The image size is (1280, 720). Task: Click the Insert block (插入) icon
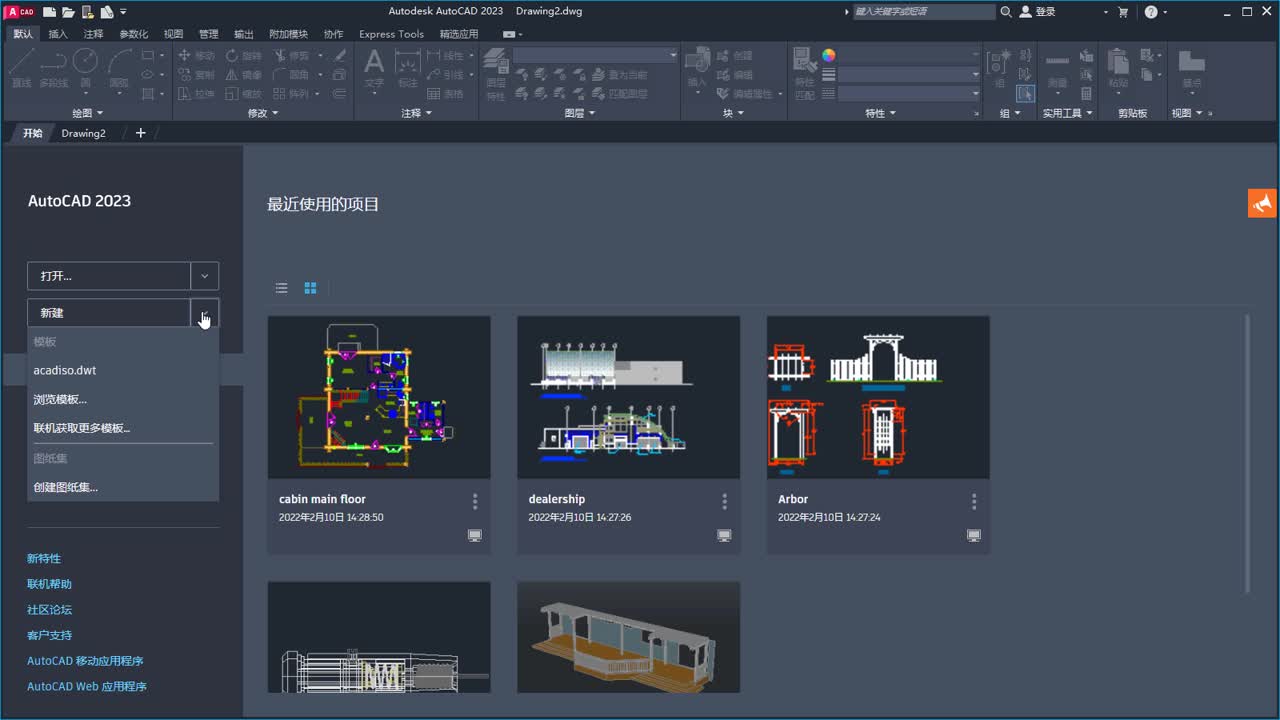coord(697,67)
